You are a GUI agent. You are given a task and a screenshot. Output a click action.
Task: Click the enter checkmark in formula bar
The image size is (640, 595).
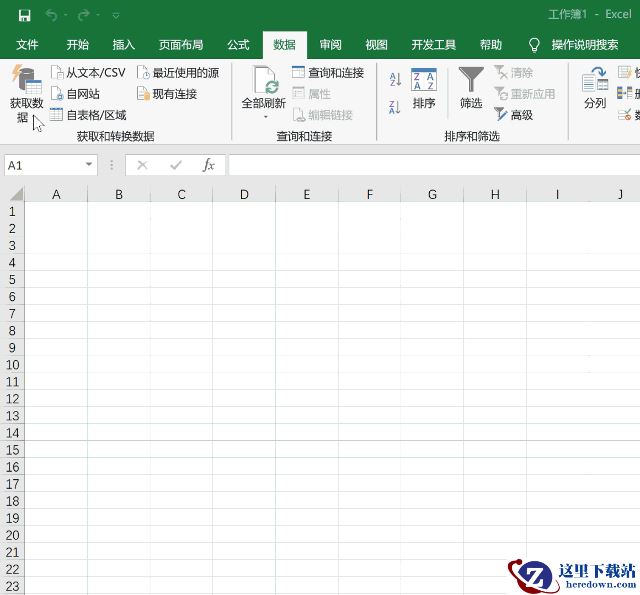[x=176, y=165]
